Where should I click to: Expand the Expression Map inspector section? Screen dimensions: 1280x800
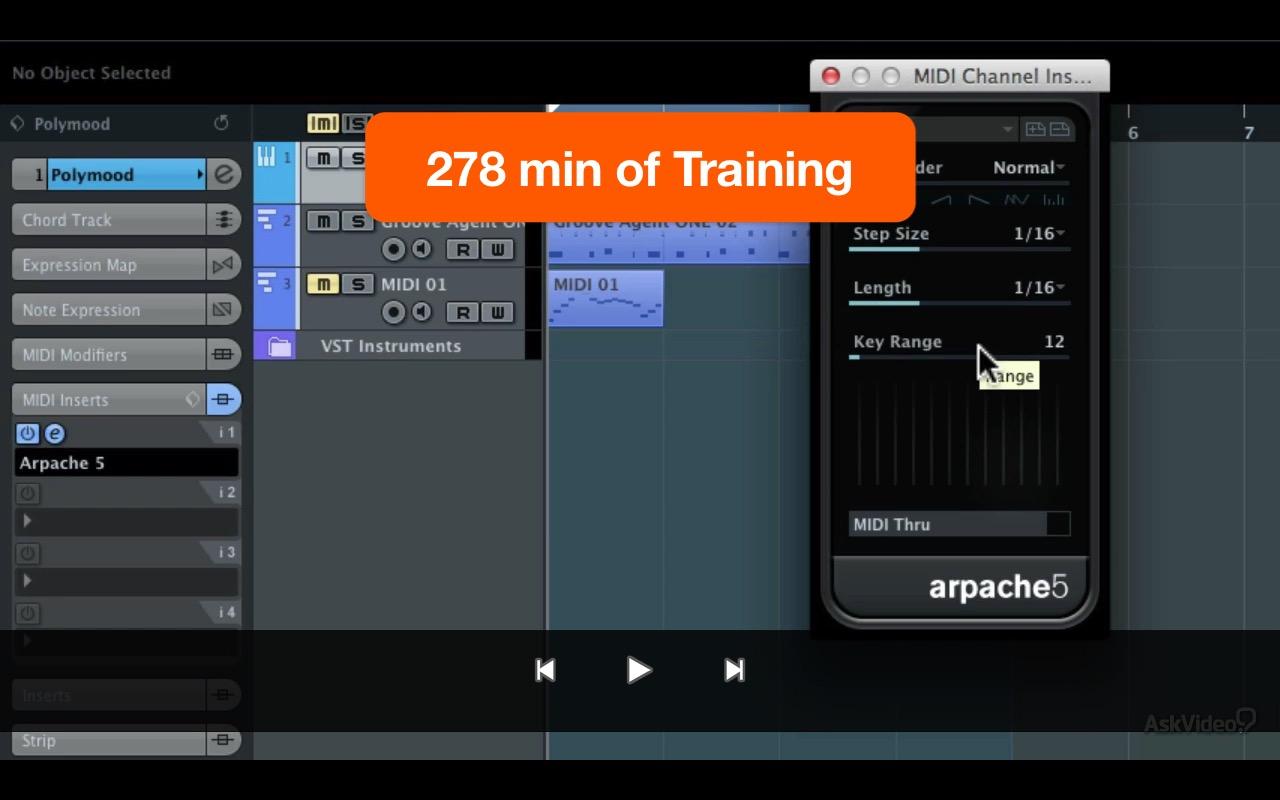pos(109,264)
